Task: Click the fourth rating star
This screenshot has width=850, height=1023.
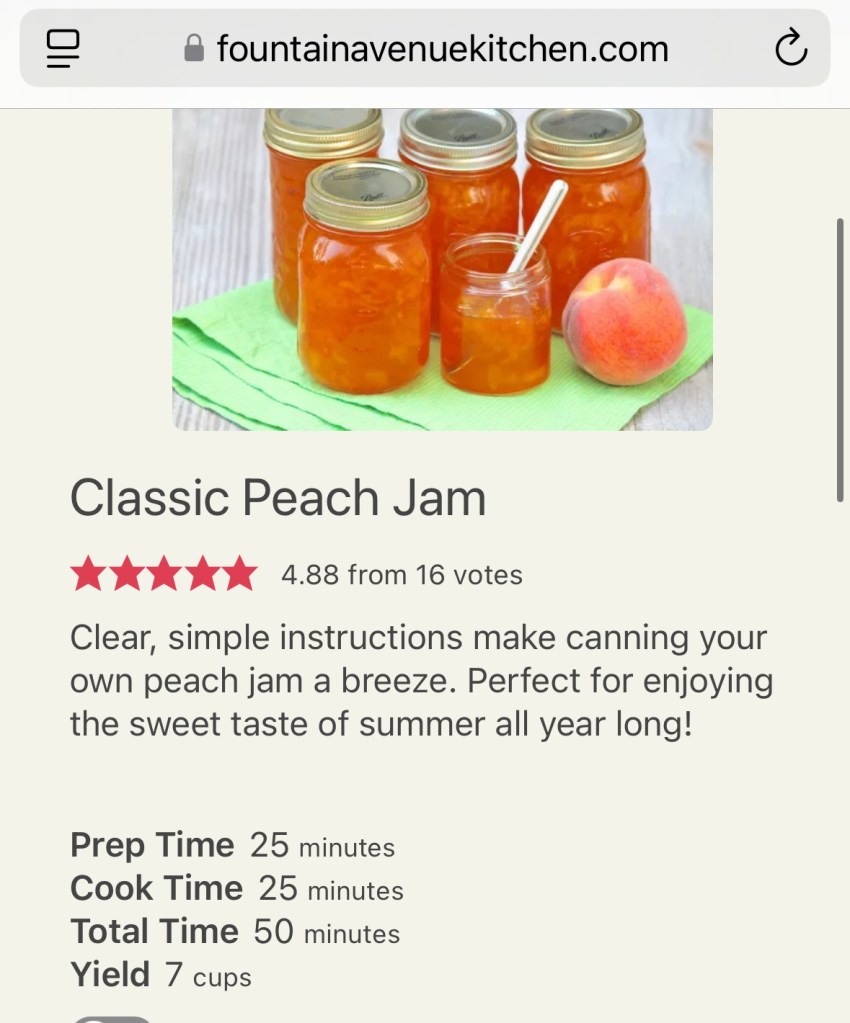Action: (202, 575)
